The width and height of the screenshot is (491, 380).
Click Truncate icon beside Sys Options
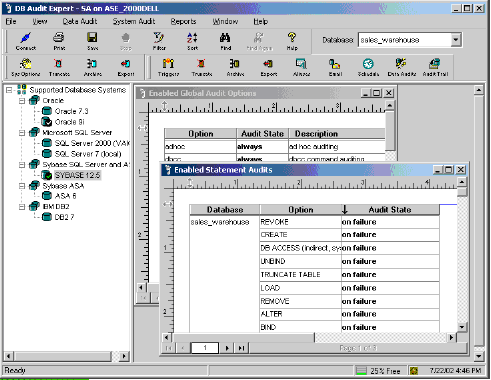(x=59, y=67)
